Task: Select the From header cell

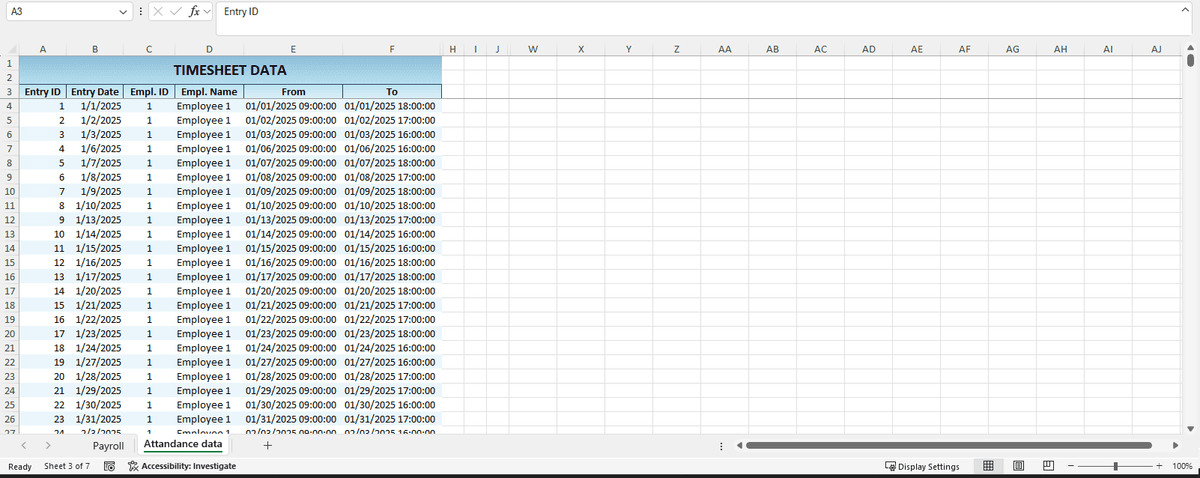Action: coord(293,91)
